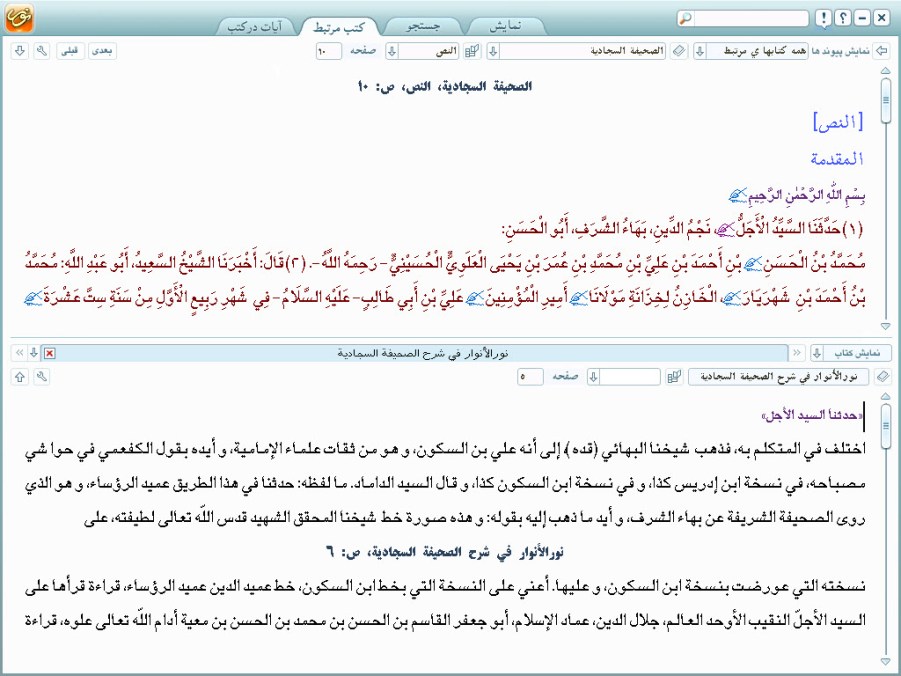Click the page header الصحیفة السجادیة، النص، ص: ١٠

(444, 86)
